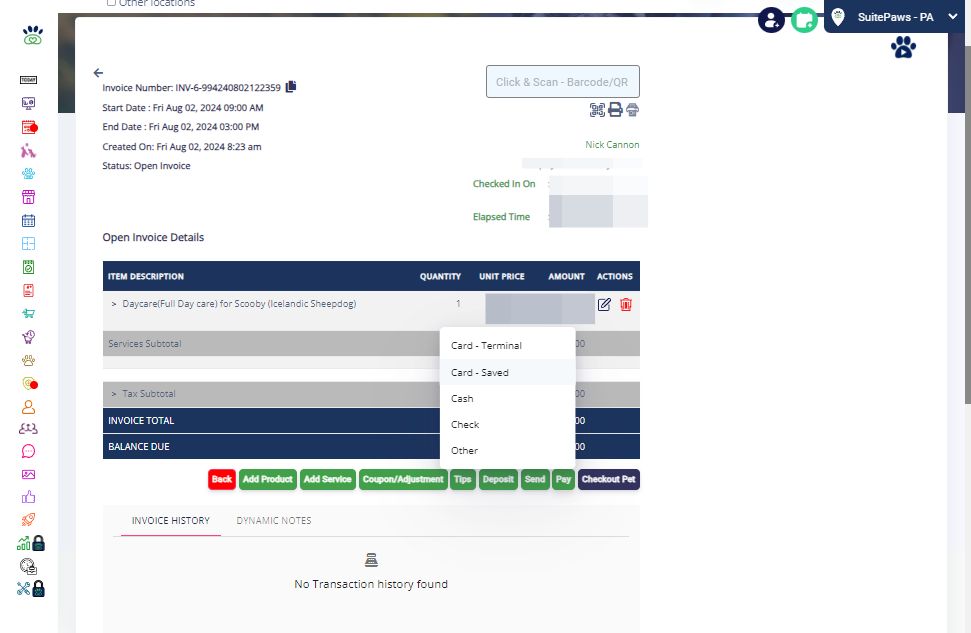Open the Today view in sidebar
The width and height of the screenshot is (971, 633).
pos(28,80)
